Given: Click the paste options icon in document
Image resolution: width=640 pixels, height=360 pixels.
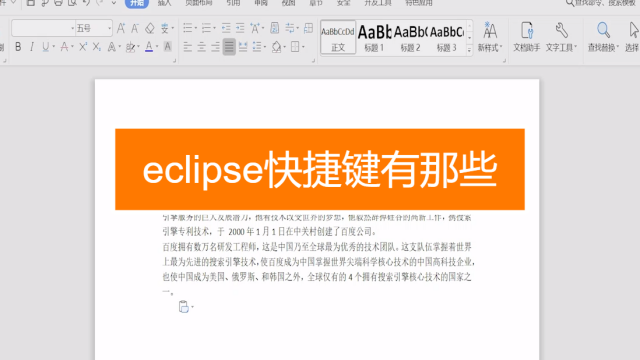Looking at the screenshot, I should point(184,307).
